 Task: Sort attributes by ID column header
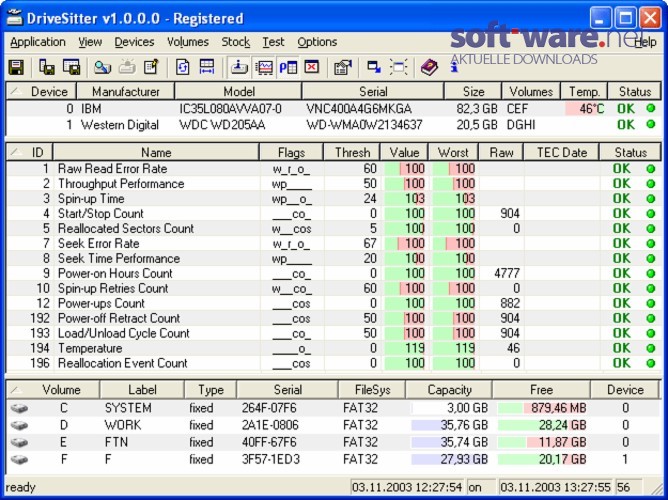pos(29,152)
